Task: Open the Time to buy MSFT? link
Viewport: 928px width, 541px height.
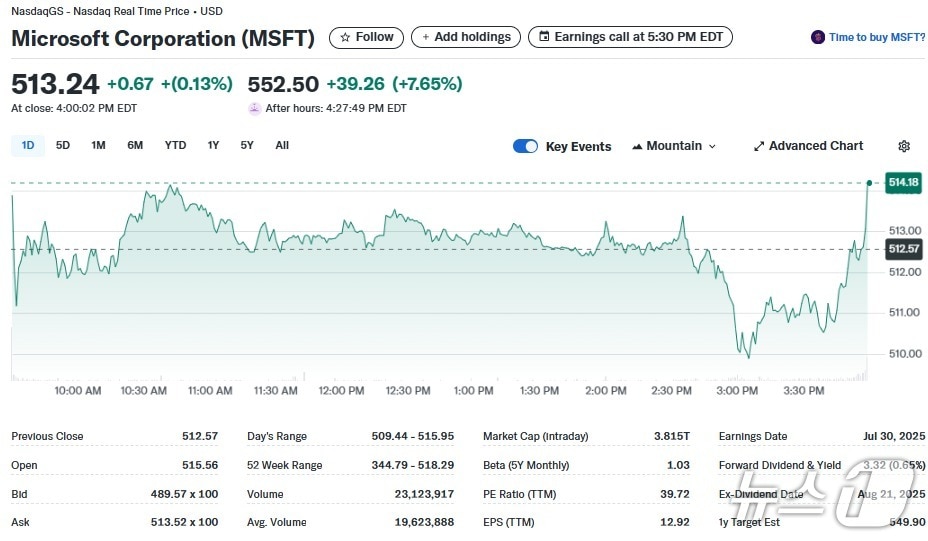Action: [x=876, y=37]
